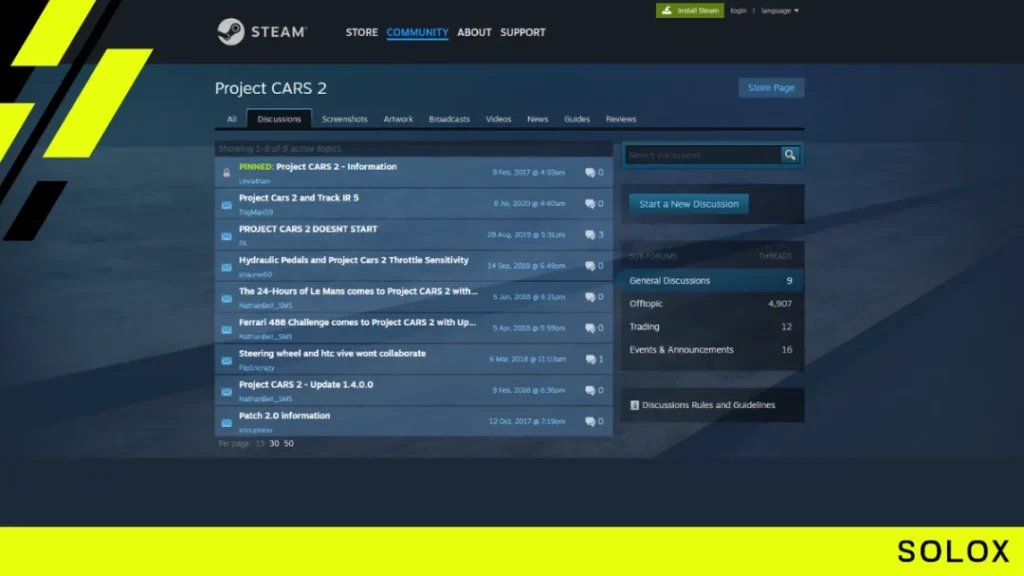Click reply bubble icon on Track IR 5 row
The height and width of the screenshot is (576, 1024).
pyautogui.click(x=590, y=204)
